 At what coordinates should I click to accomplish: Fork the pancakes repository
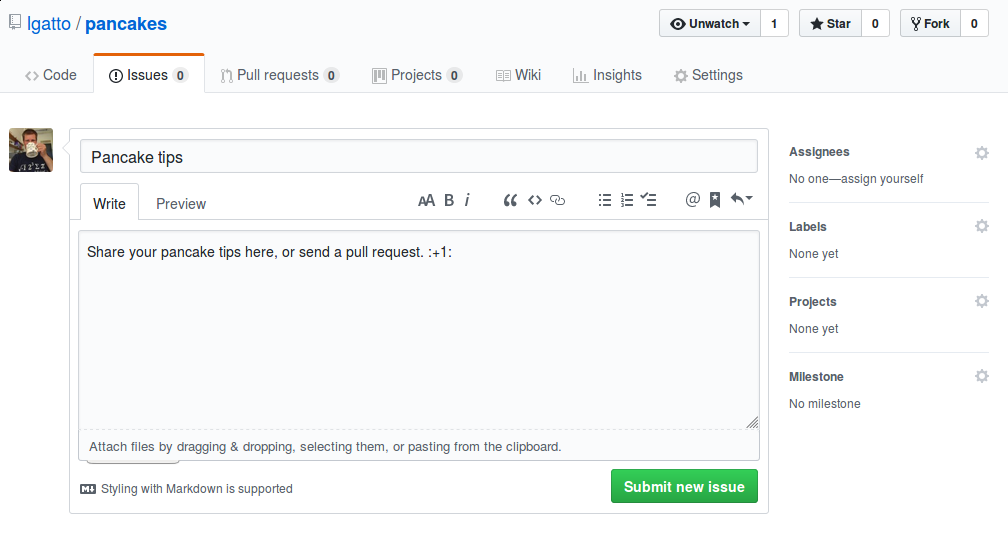(930, 24)
